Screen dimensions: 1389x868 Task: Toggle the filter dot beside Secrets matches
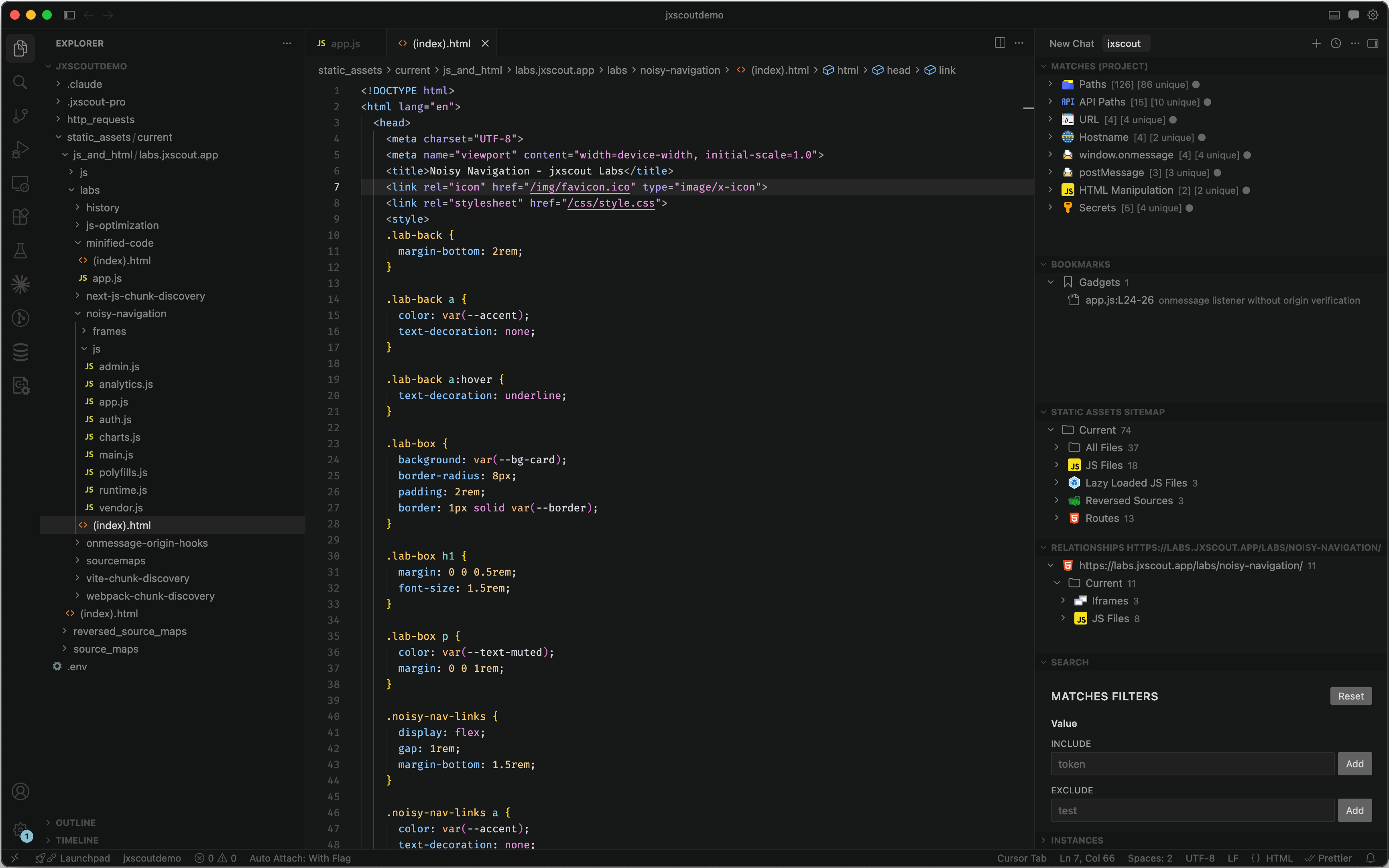[1189, 208]
